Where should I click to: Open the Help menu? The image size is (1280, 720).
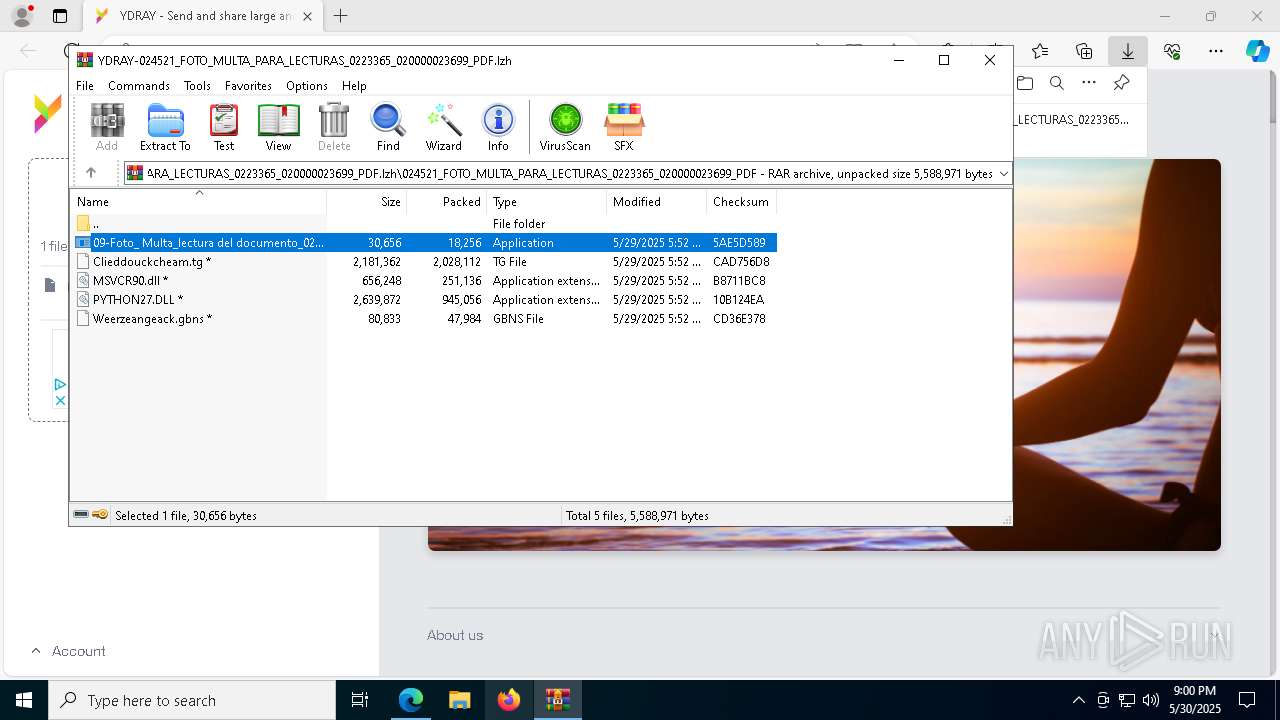coord(354,86)
